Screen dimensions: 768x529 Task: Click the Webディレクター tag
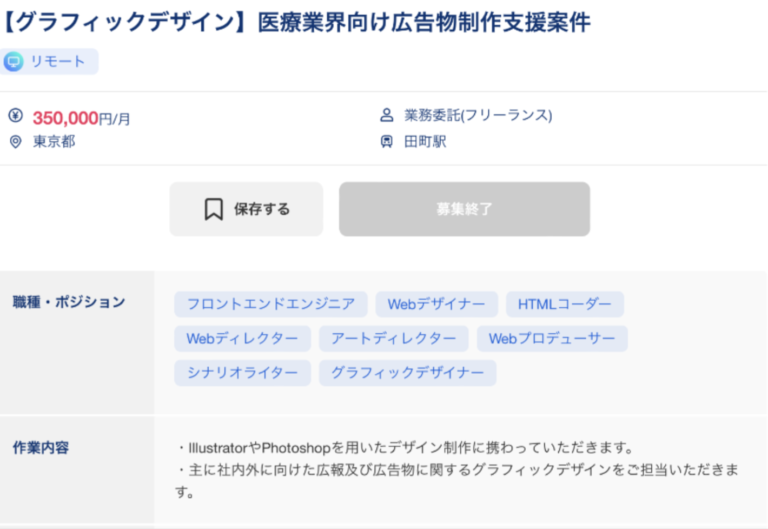[x=242, y=339]
